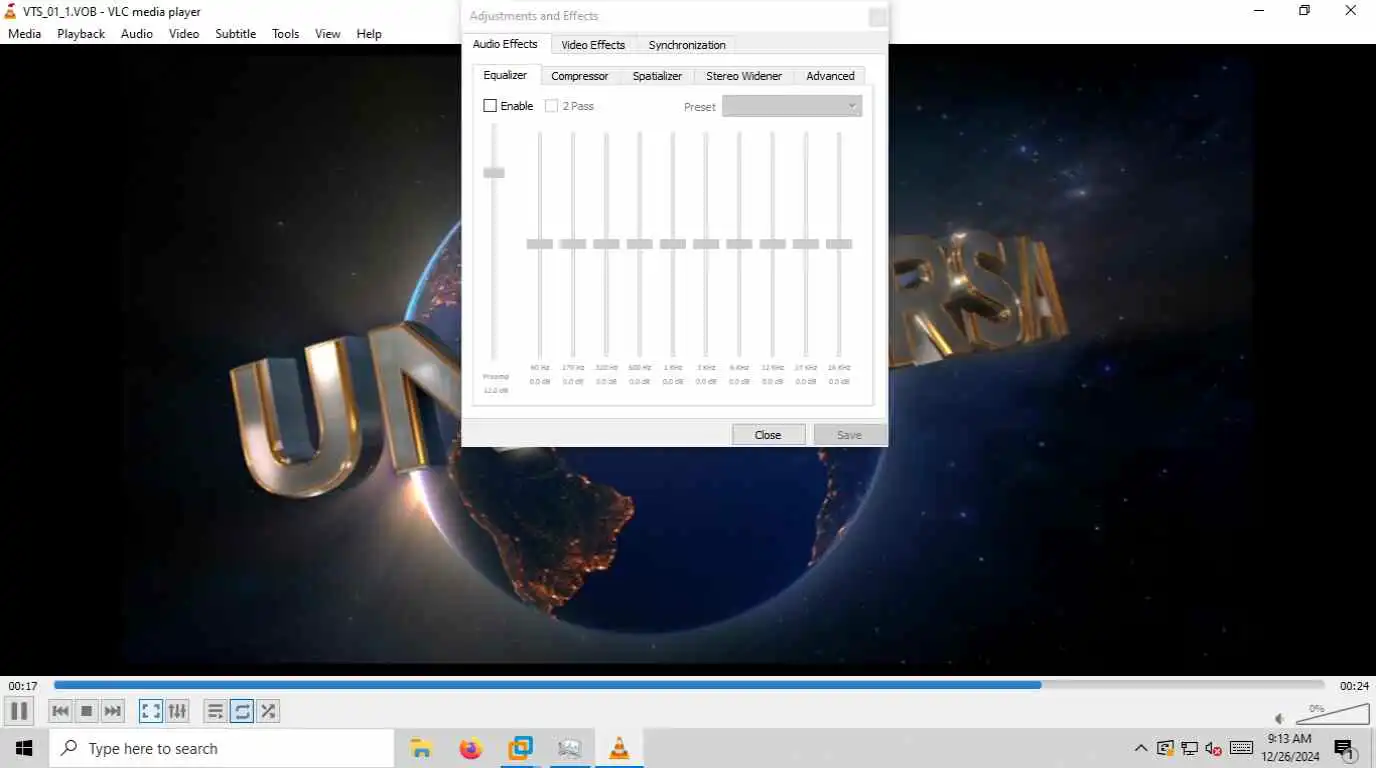Open the Help menu

[369, 33]
